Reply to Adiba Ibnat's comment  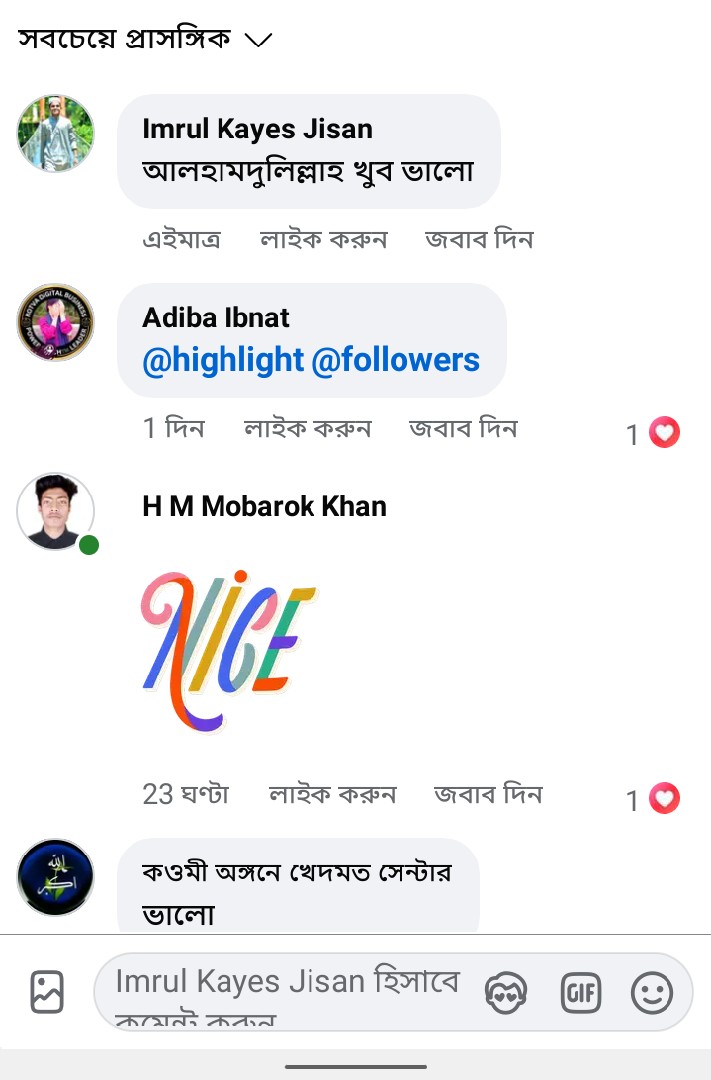[x=463, y=429]
